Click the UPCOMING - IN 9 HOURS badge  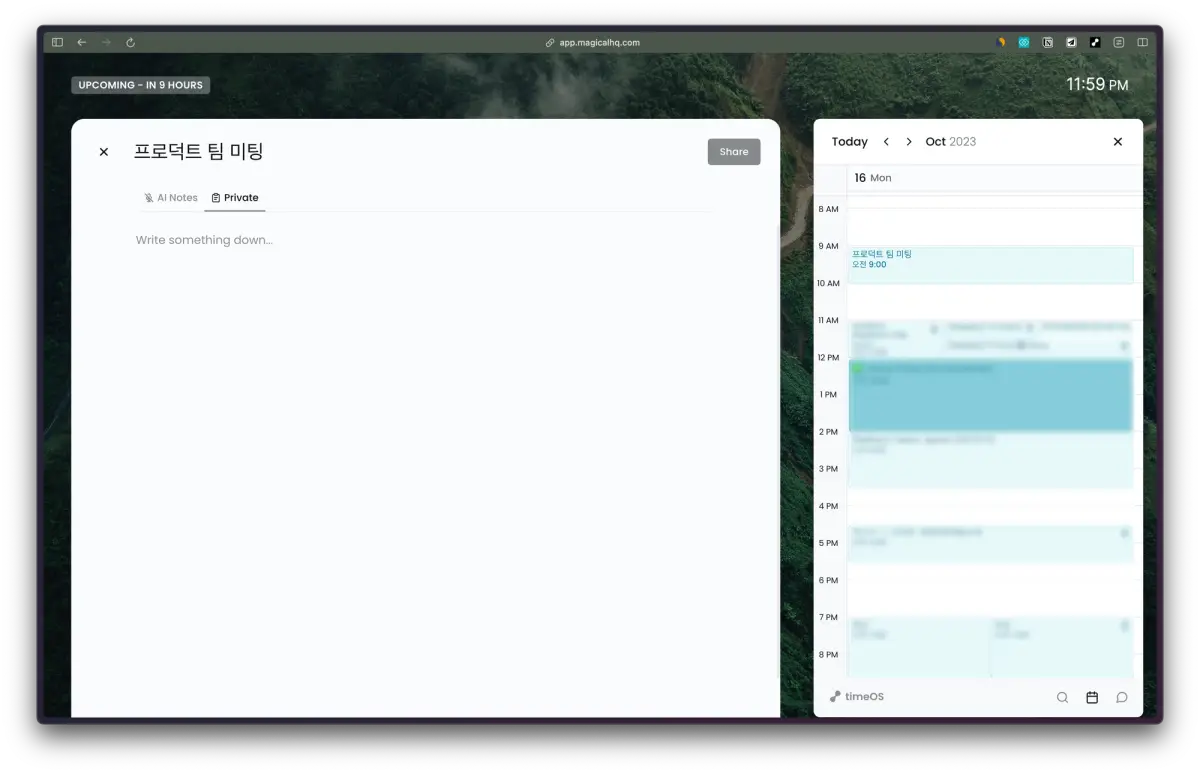[141, 85]
